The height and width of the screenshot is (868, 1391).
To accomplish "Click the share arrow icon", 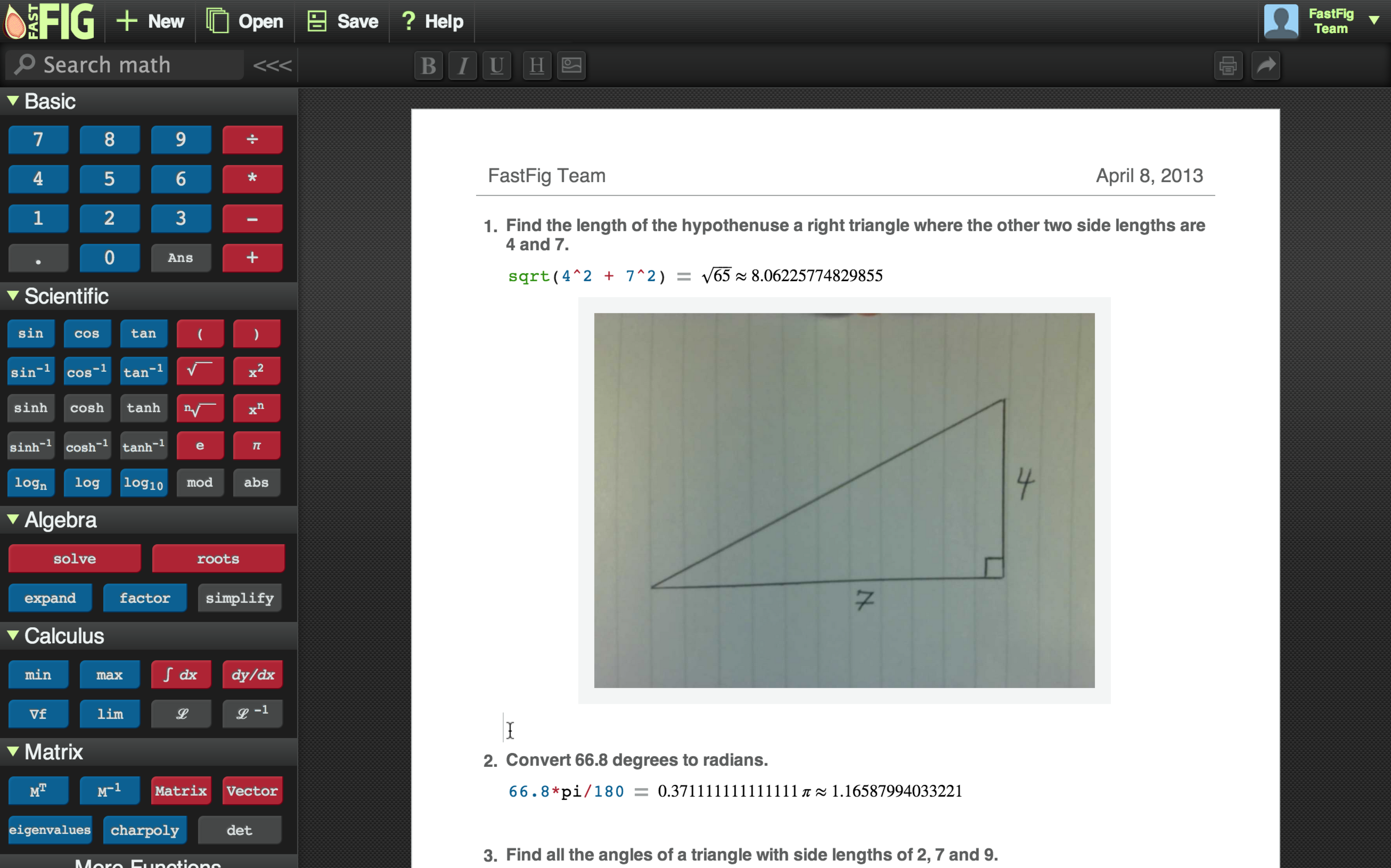I will (1266, 65).
